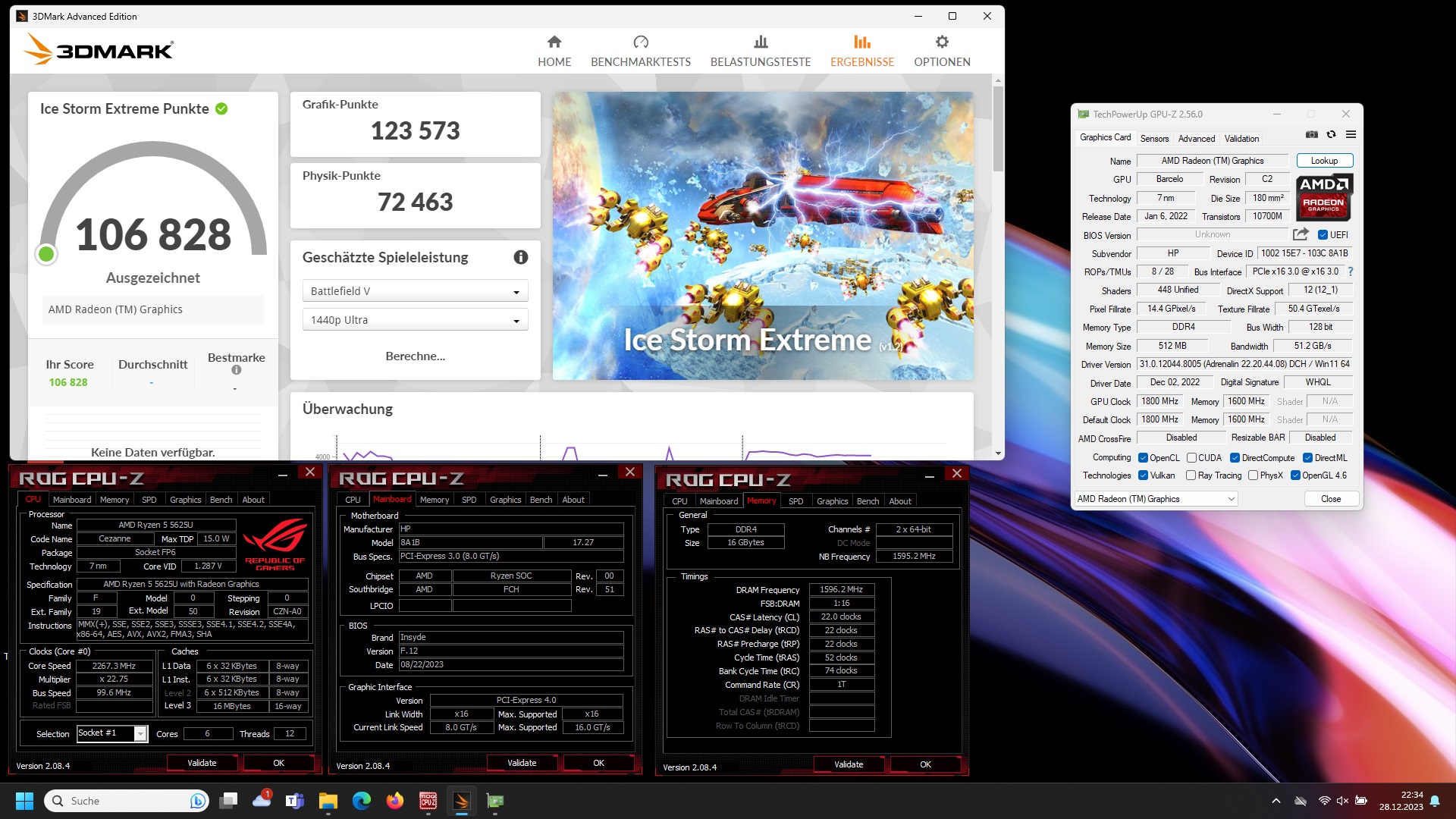Screen dimensions: 1456x819
Task: Click Validate in left CPU-Z window
Action: click(x=202, y=763)
